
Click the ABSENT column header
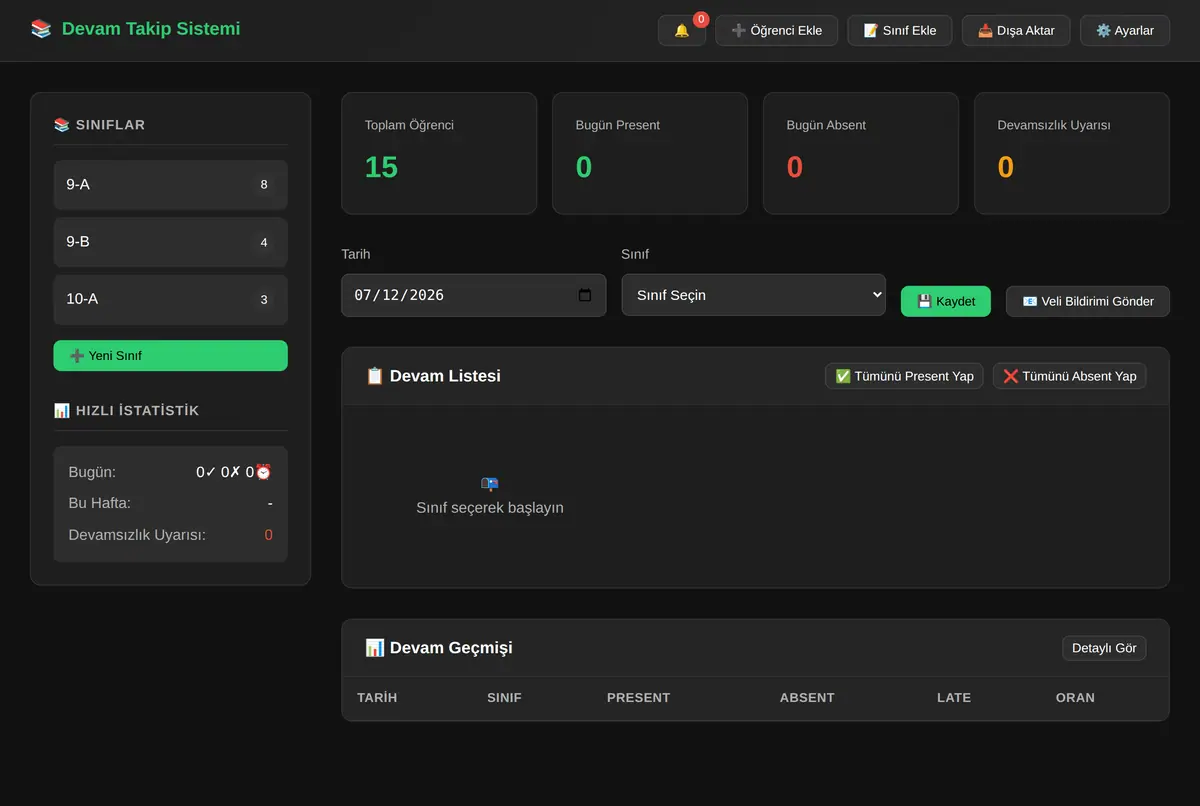pos(807,697)
